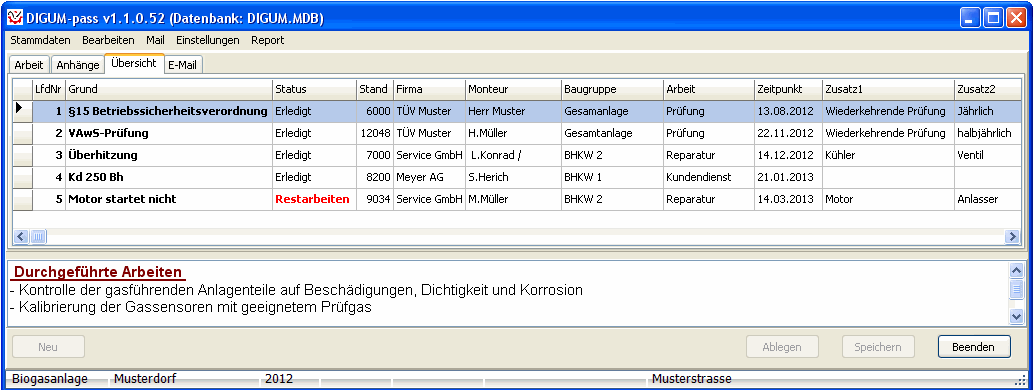This screenshot has height=390, width=1034.
Task: Switch to the Arbeit tab
Action: [29, 65]
